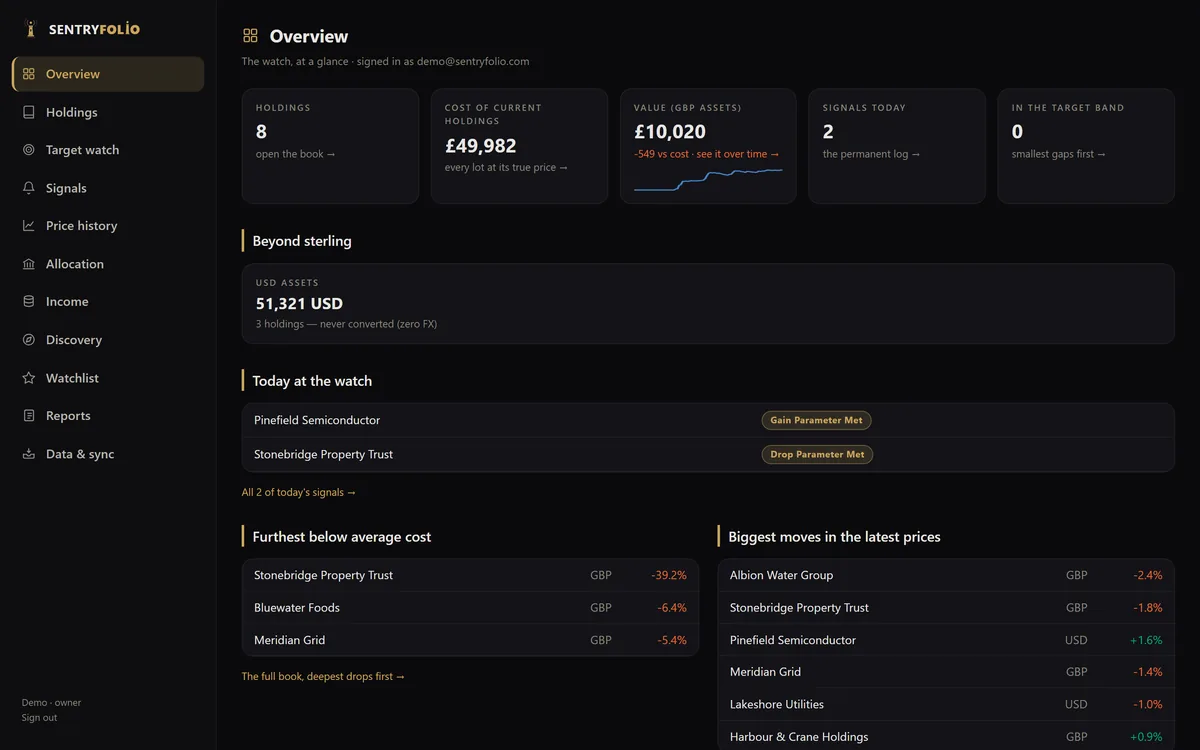Click the SENTRYFOLIO brand name
Viewport: 1200px width, 750px height.
(94, 29)
